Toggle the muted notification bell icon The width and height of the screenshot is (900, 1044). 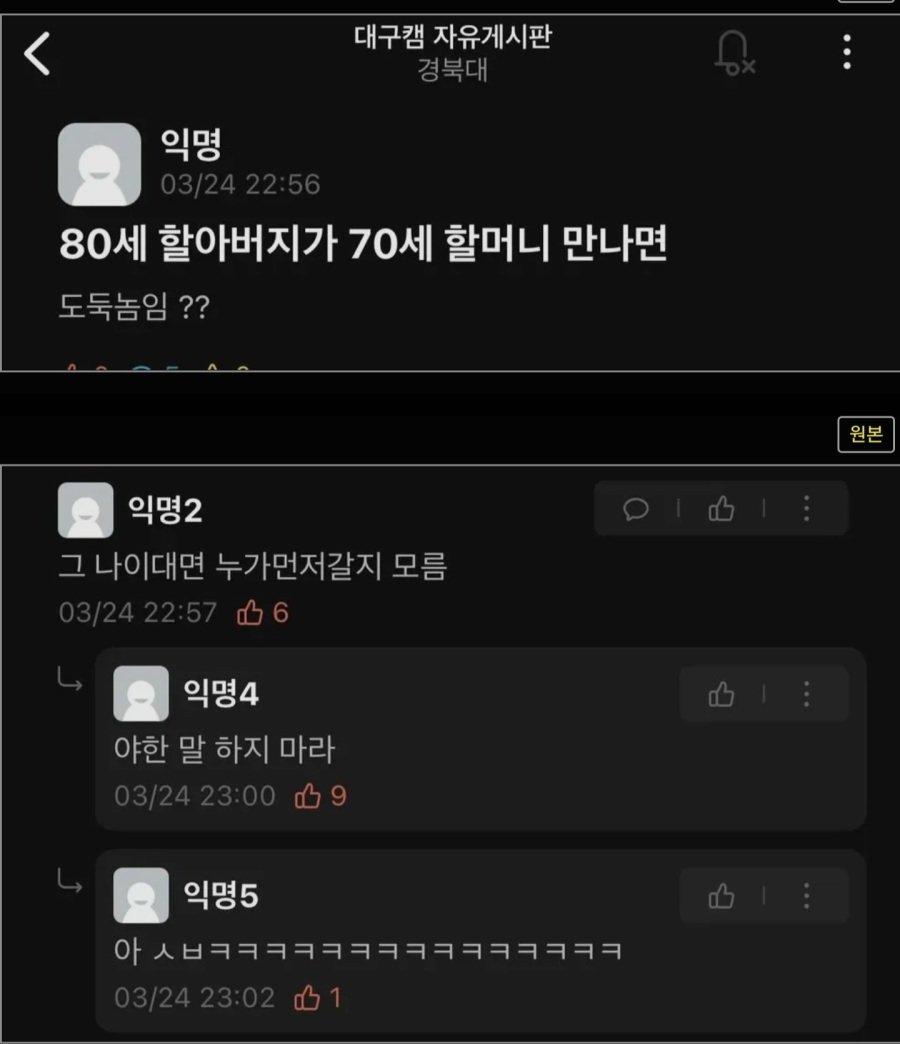pos(735,53)
